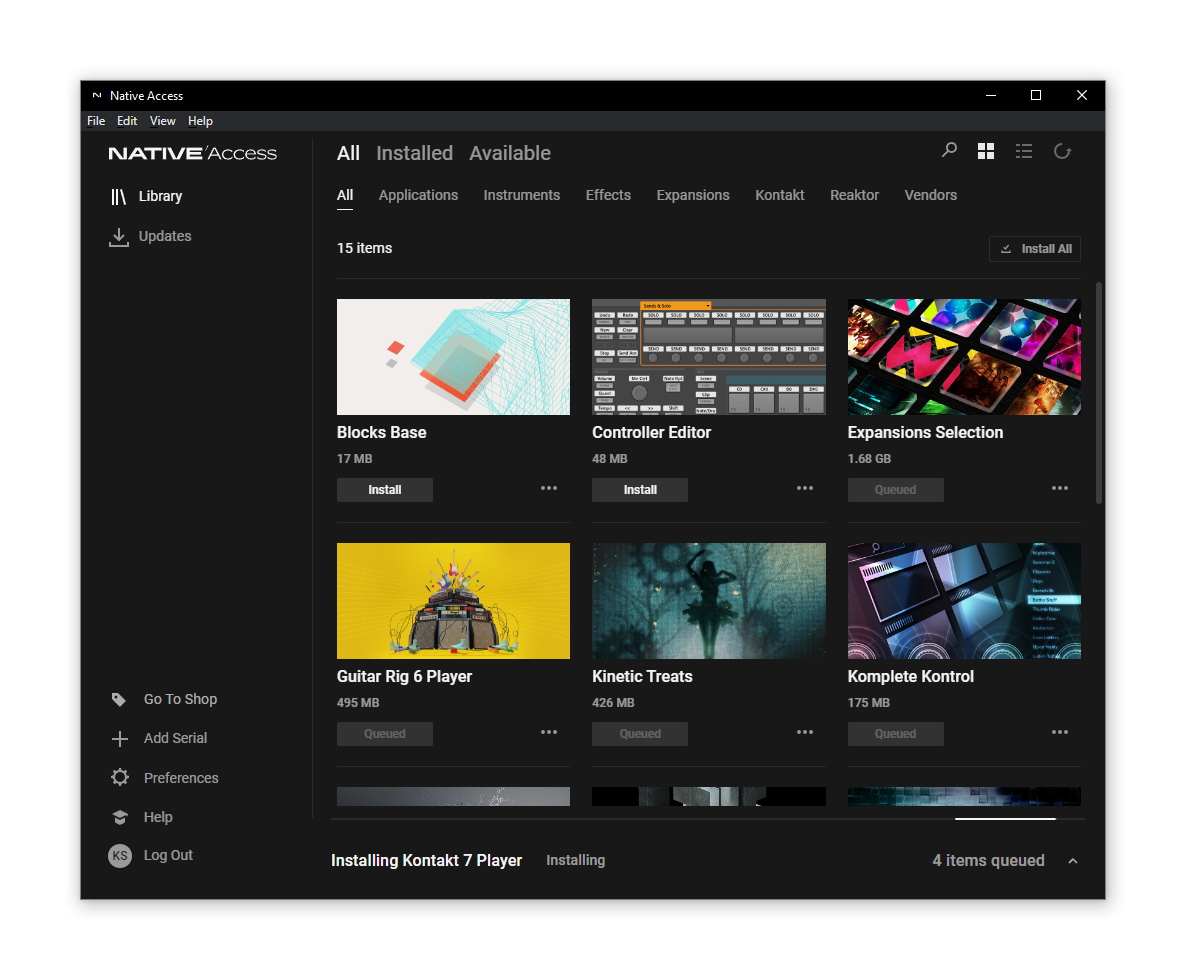Open Guitar Rig 6 Player options menu
The width and height of the screenshot is (1186, 980).
point(549,732)
